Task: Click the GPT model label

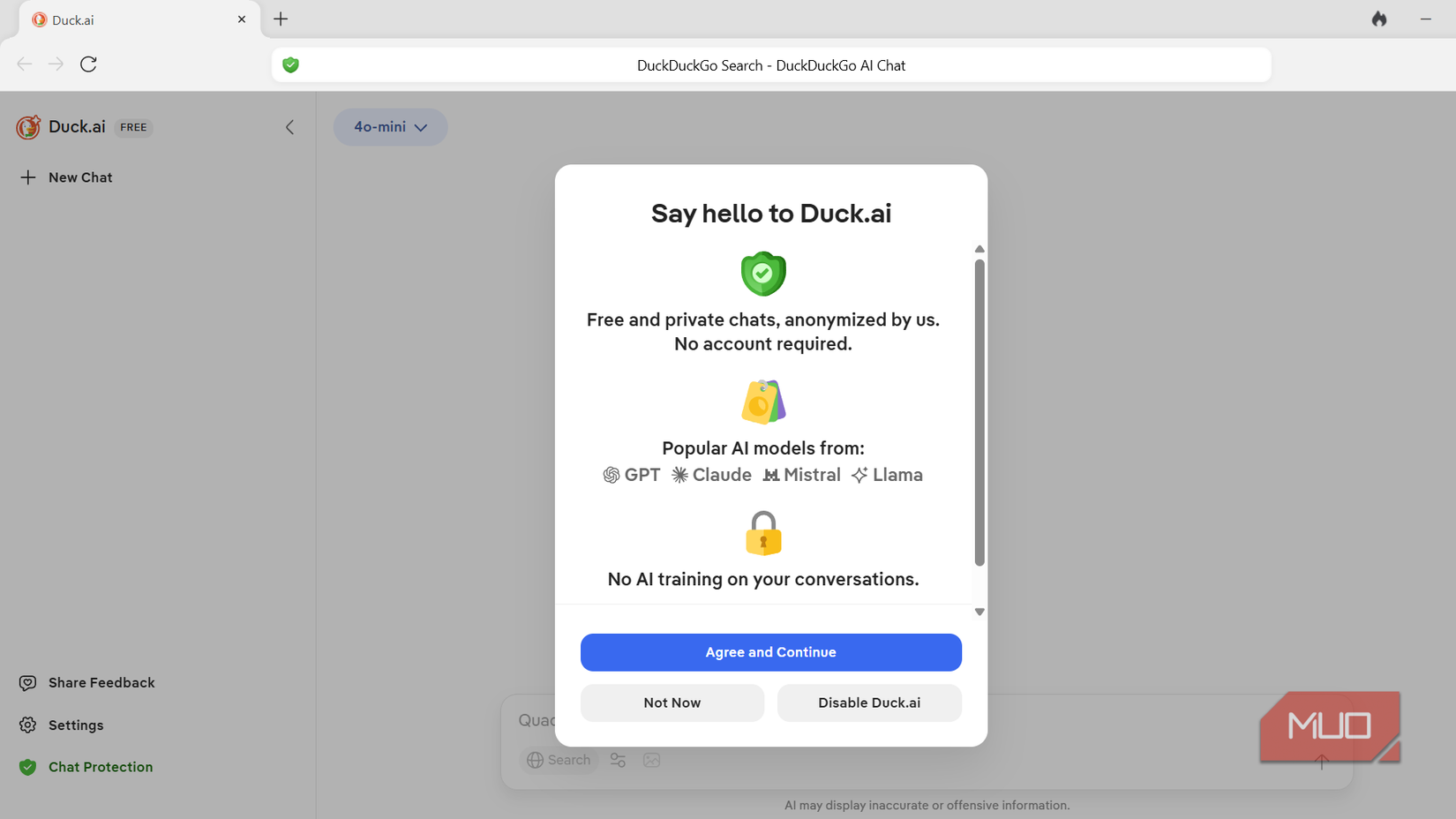Action: coord(632,475)
